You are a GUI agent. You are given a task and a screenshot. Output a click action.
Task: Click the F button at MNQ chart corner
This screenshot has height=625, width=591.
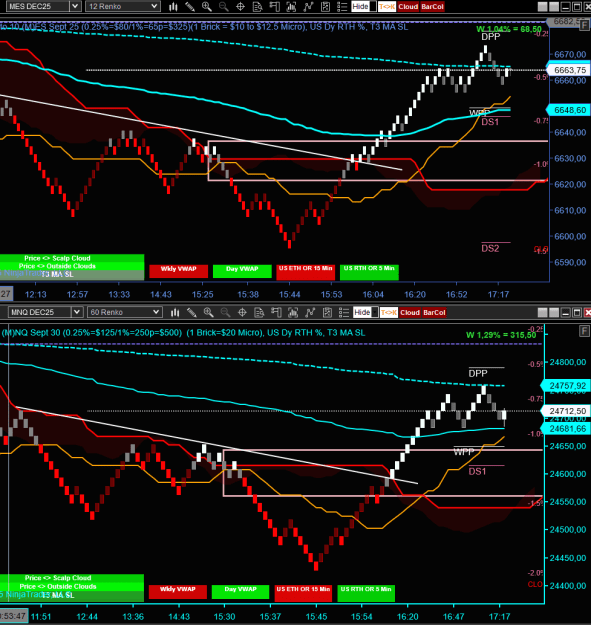[x=584, y=330]
